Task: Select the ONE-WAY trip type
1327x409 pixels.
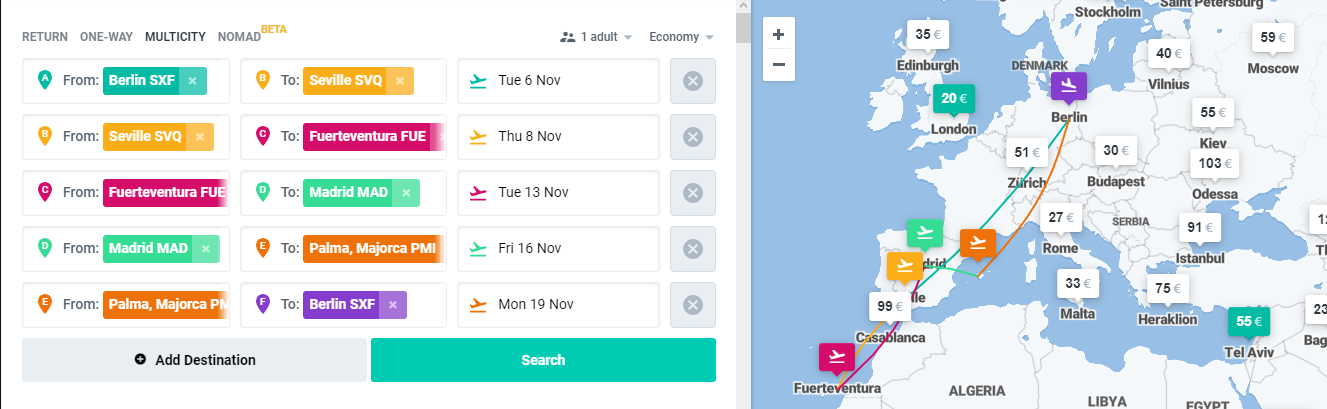Action: tap(106, 37)
